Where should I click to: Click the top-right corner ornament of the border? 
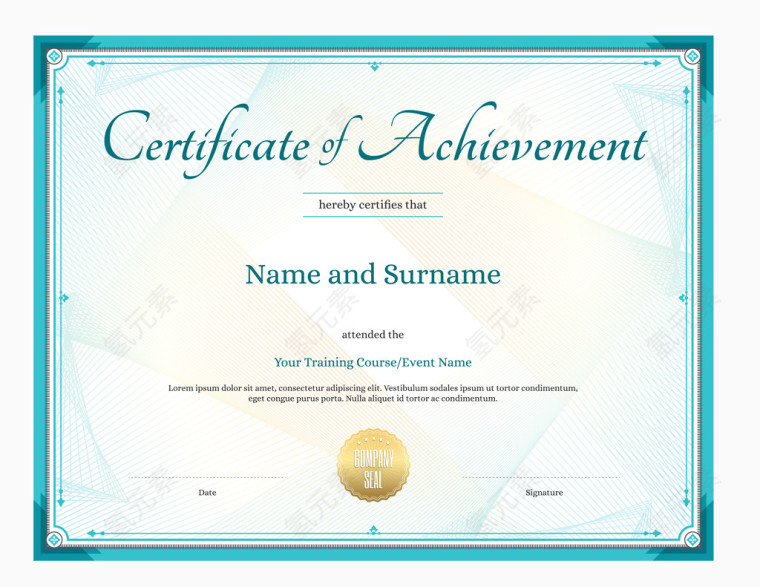(692, 56)
